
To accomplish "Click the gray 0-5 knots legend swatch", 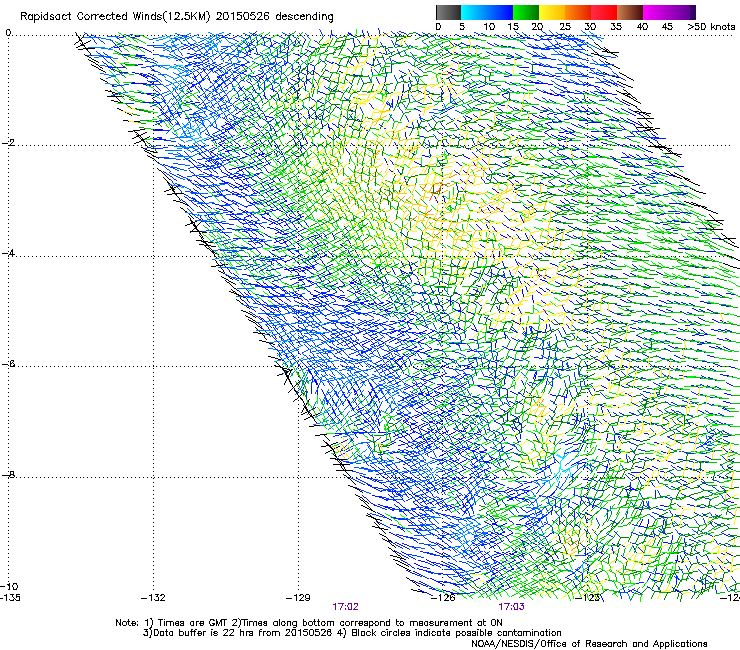I will click(x=448, y=12).
